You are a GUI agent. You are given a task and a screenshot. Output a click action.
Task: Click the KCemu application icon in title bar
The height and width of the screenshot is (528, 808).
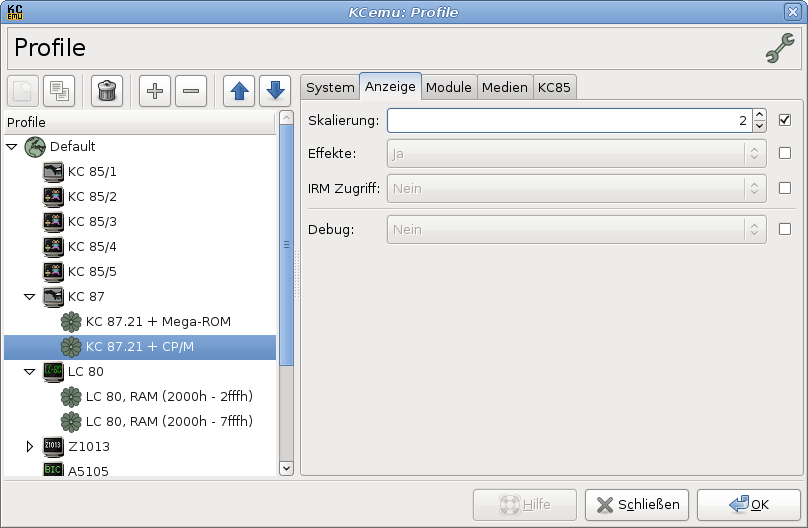(x=14, y=12)
